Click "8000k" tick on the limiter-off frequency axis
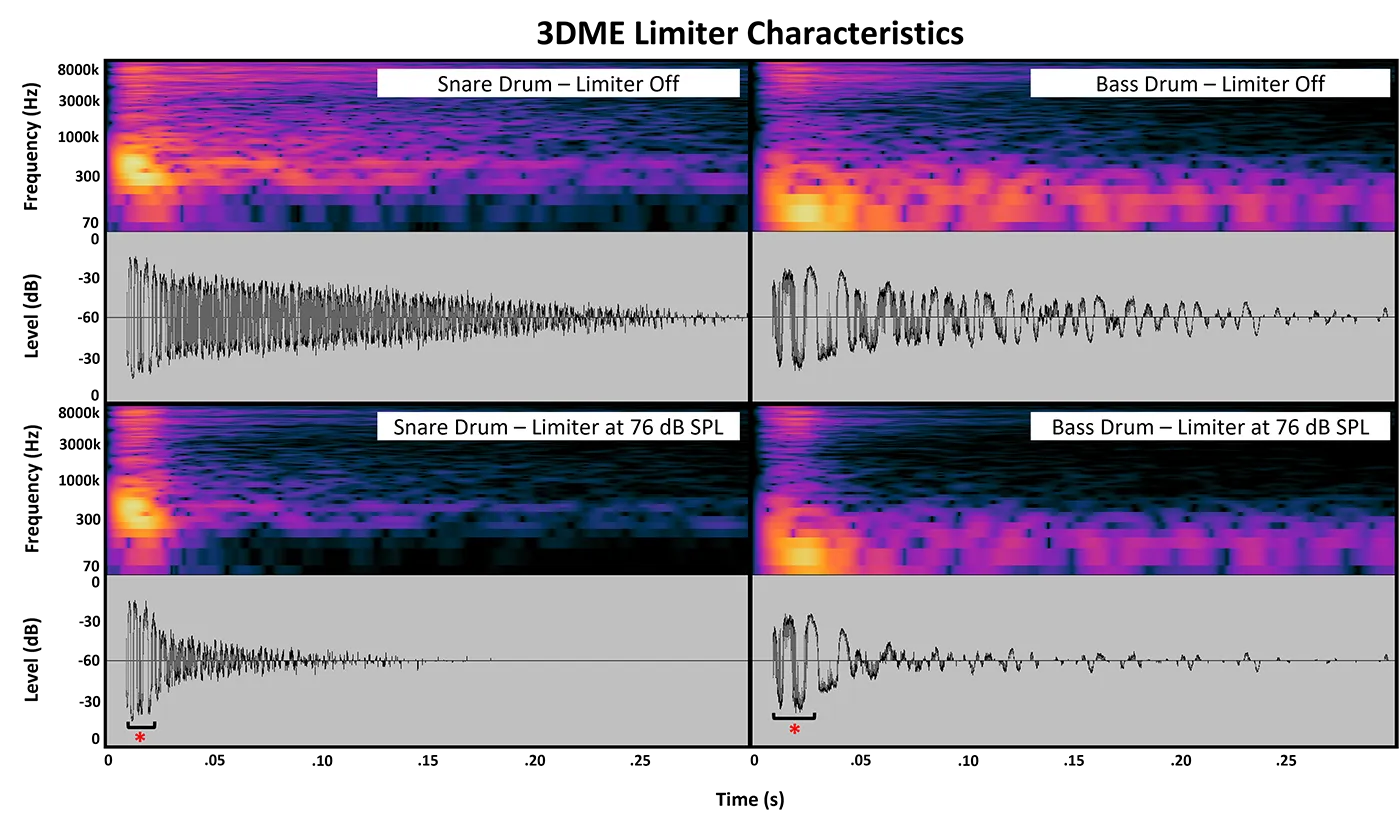The image size is (1400, 824). click(x=78, y=70)
